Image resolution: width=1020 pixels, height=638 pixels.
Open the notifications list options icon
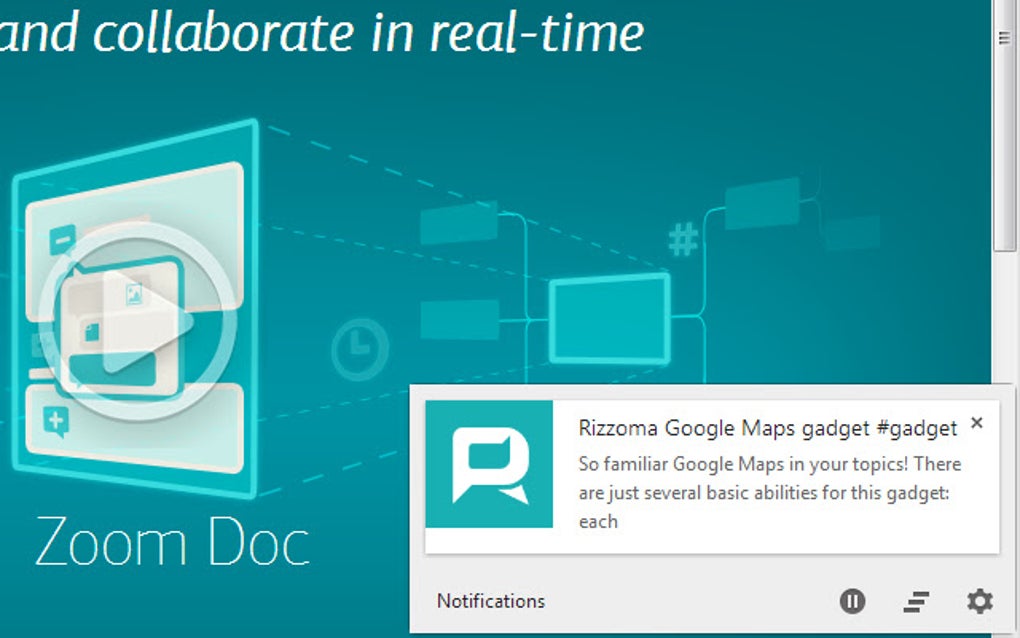[916, 600]
